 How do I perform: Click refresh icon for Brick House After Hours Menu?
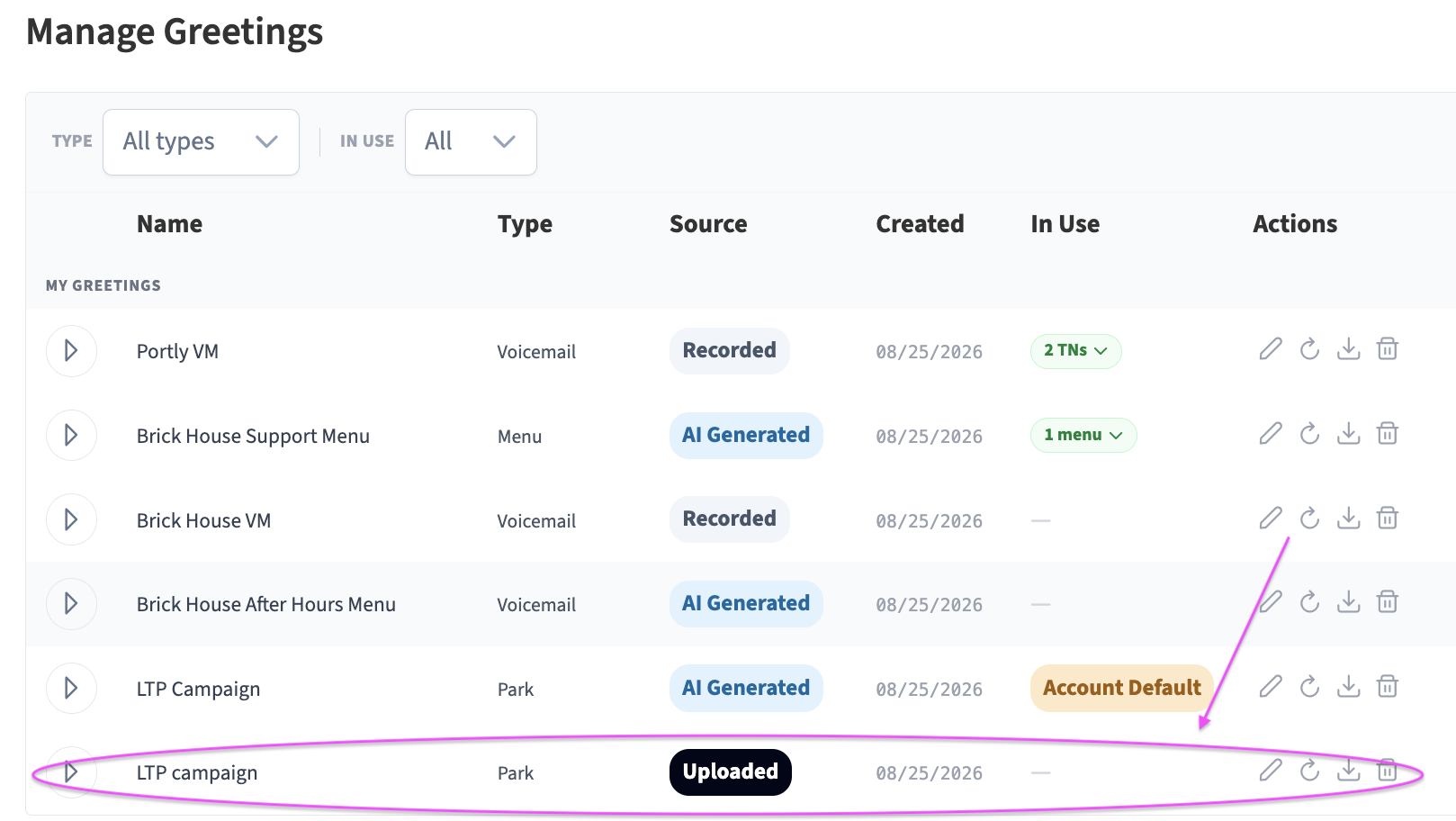(1309, 601)
